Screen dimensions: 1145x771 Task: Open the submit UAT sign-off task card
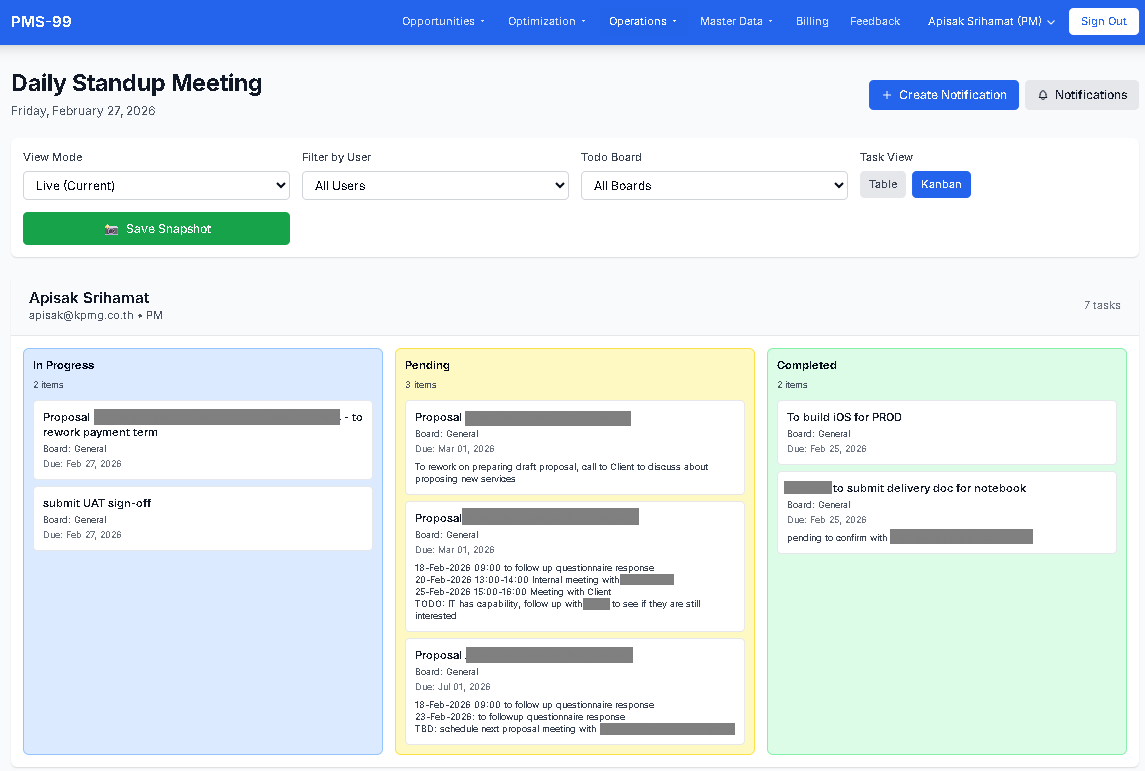(203, 518)
